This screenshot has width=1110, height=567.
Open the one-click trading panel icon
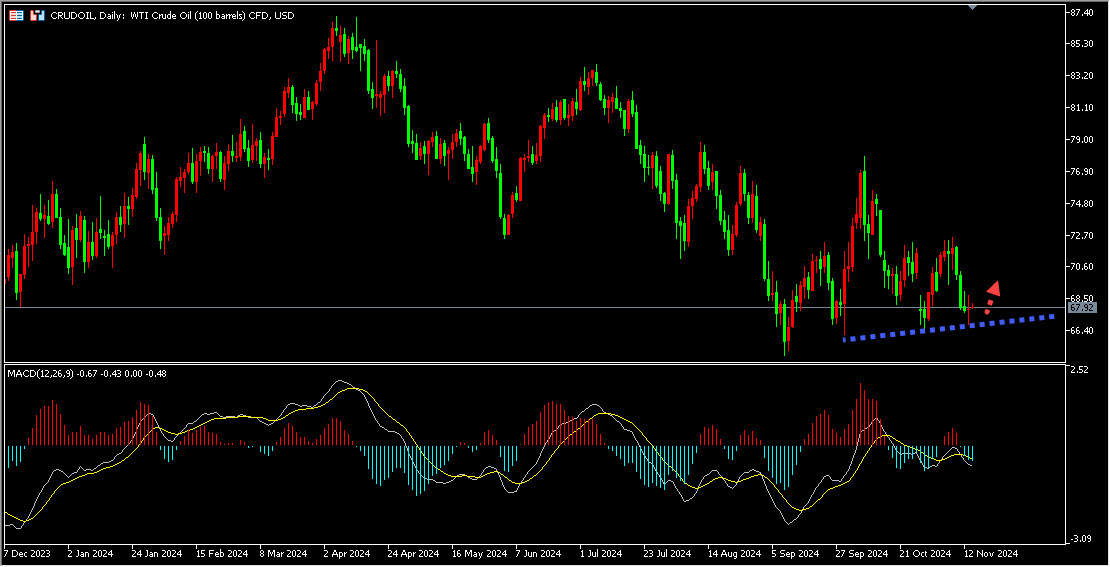tap(37, 16)
